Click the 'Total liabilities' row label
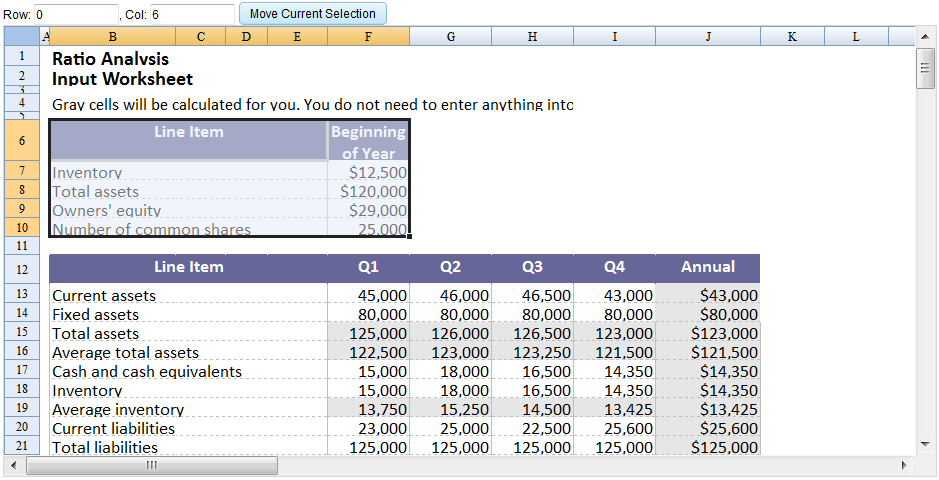Screen dimensions: 939x480 [105, 447]
